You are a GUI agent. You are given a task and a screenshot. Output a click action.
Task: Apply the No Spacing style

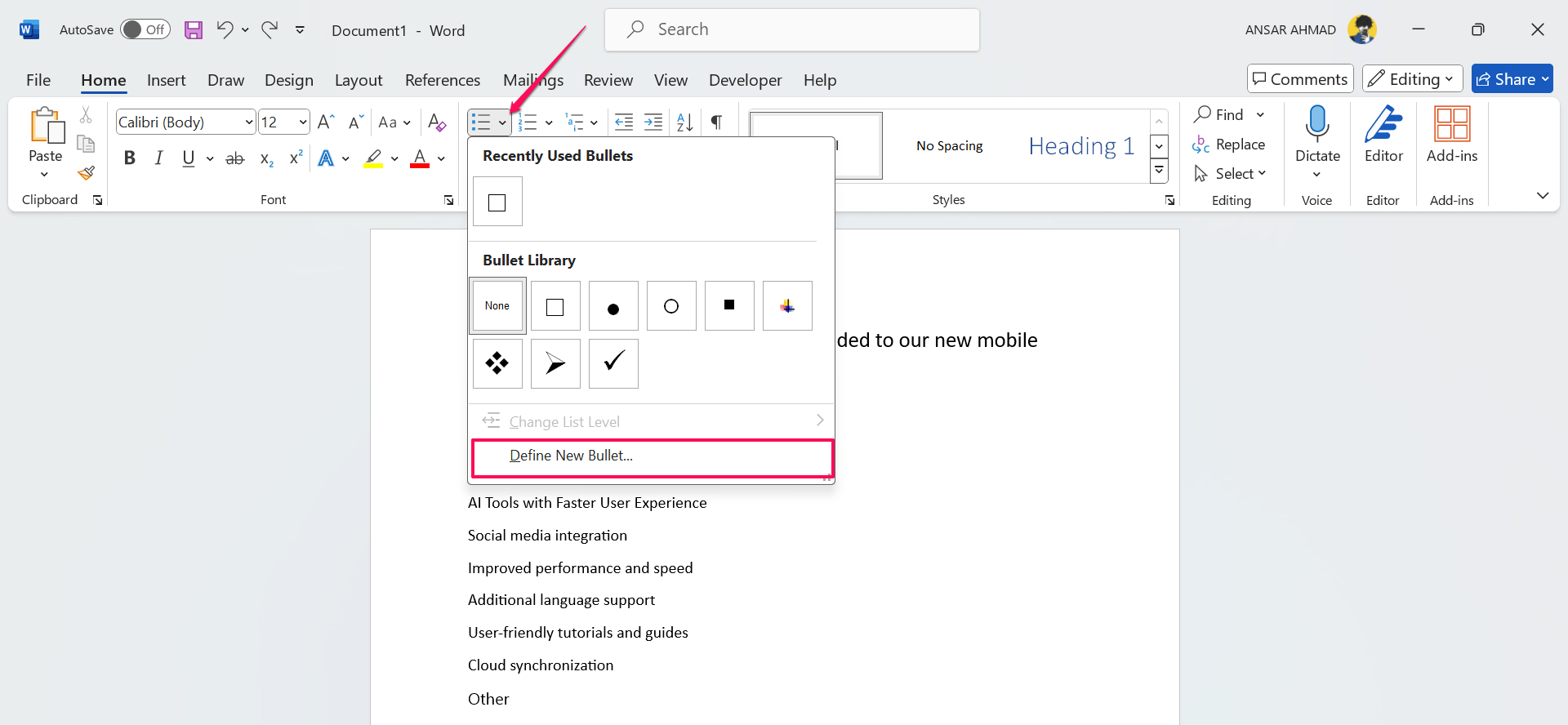coord(950,146)
